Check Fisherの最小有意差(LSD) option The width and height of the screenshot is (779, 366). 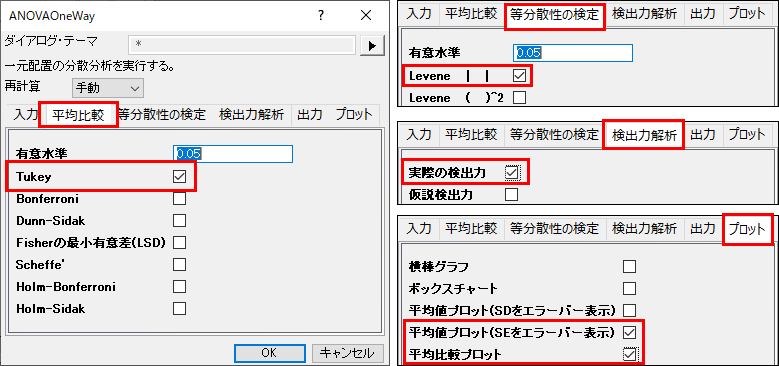pyautogui.click(x=179, y=242)
